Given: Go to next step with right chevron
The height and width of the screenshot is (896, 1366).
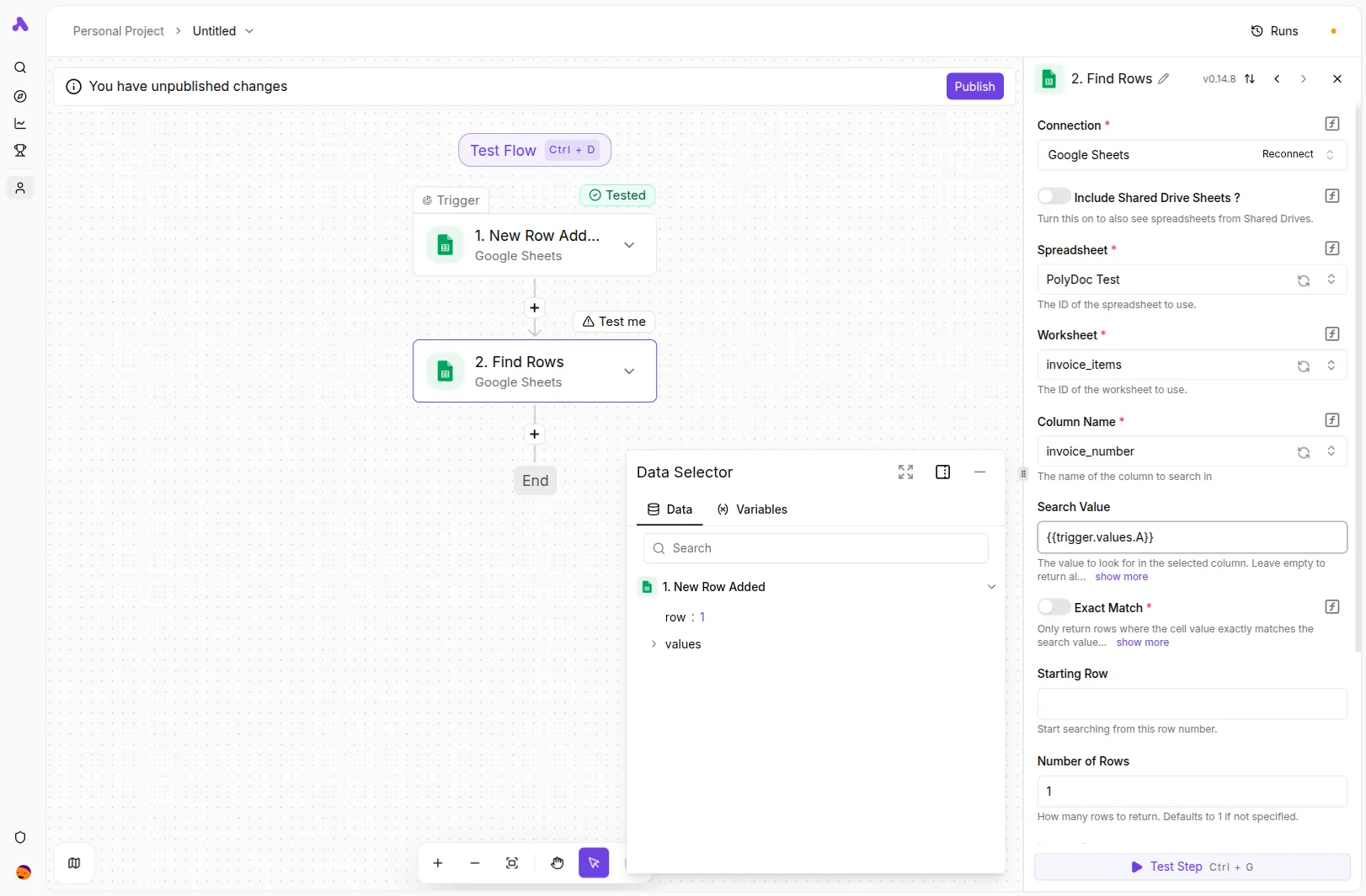Looking at the screenshot, I should coord(1304,79).
